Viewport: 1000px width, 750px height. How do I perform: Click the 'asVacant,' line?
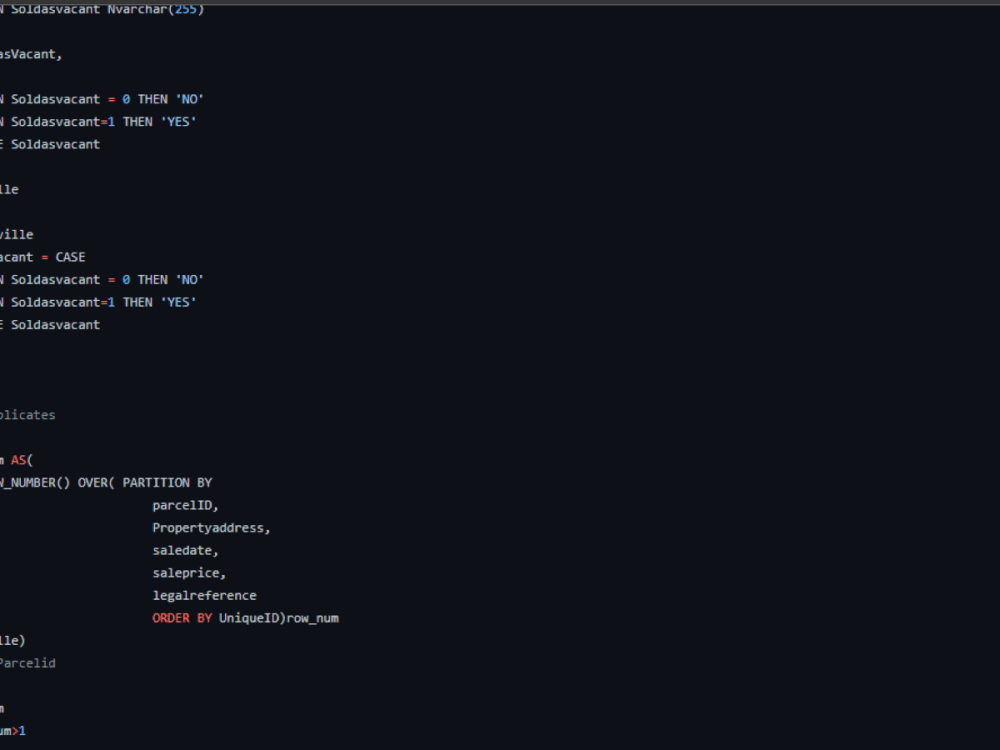(31, 54)
